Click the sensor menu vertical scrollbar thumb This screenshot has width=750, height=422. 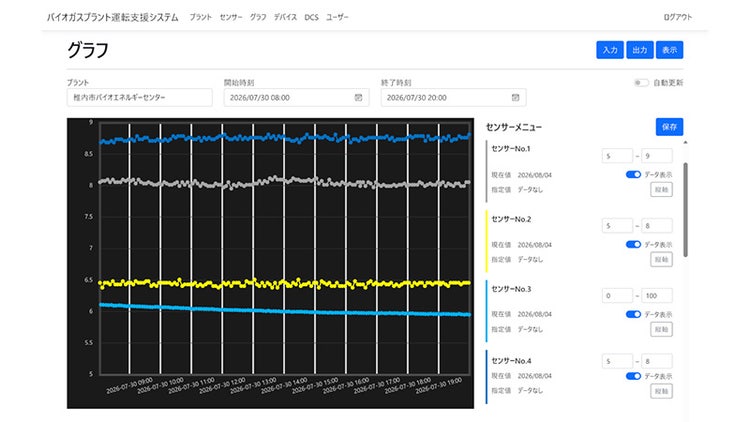click(x=685, y=210)
